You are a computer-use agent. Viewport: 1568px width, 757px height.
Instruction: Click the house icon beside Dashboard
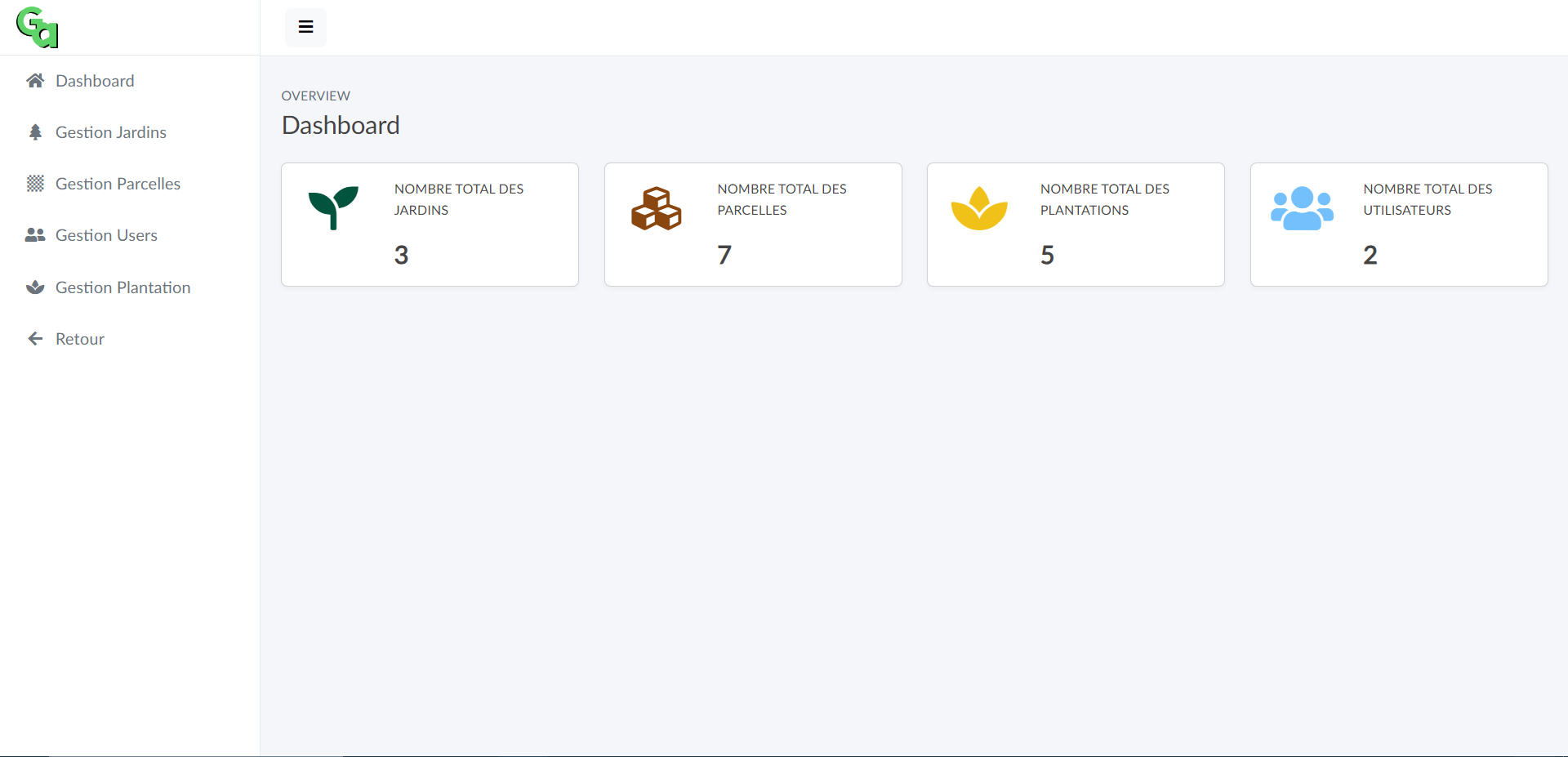[x=35, y=81]
